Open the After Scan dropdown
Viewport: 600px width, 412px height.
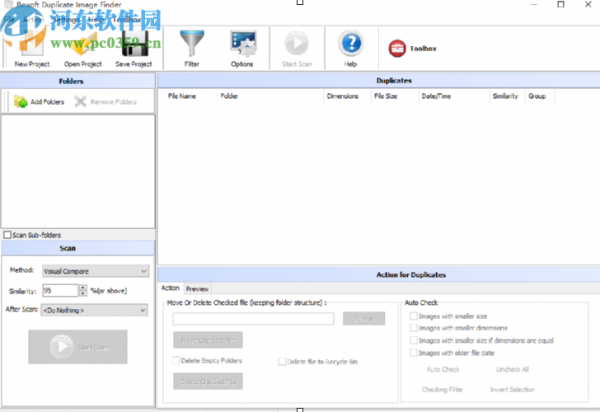(x=95, y=310)
